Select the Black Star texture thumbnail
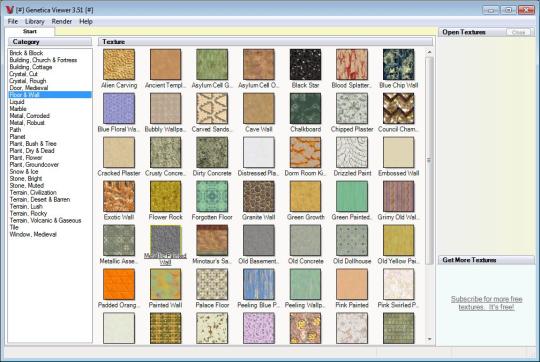 click(x=305, y=64)
